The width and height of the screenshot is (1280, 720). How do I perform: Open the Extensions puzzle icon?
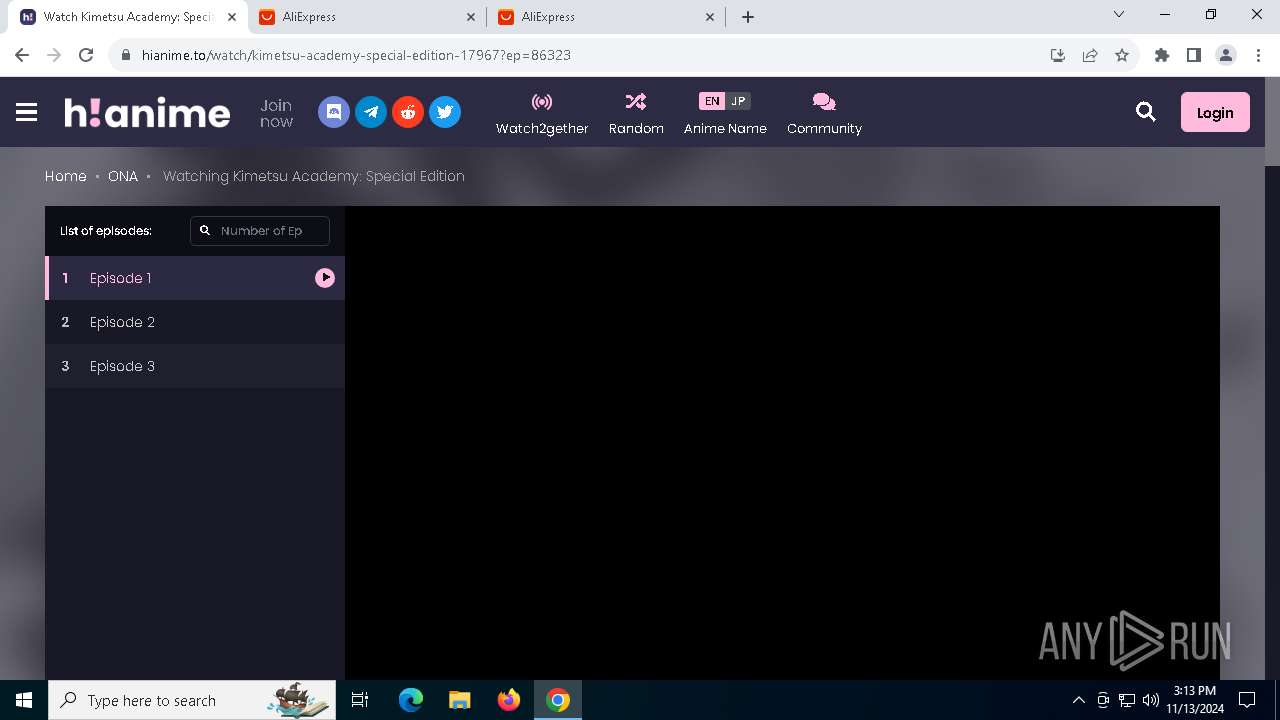pyautogui.click(x=1162, y=55)
